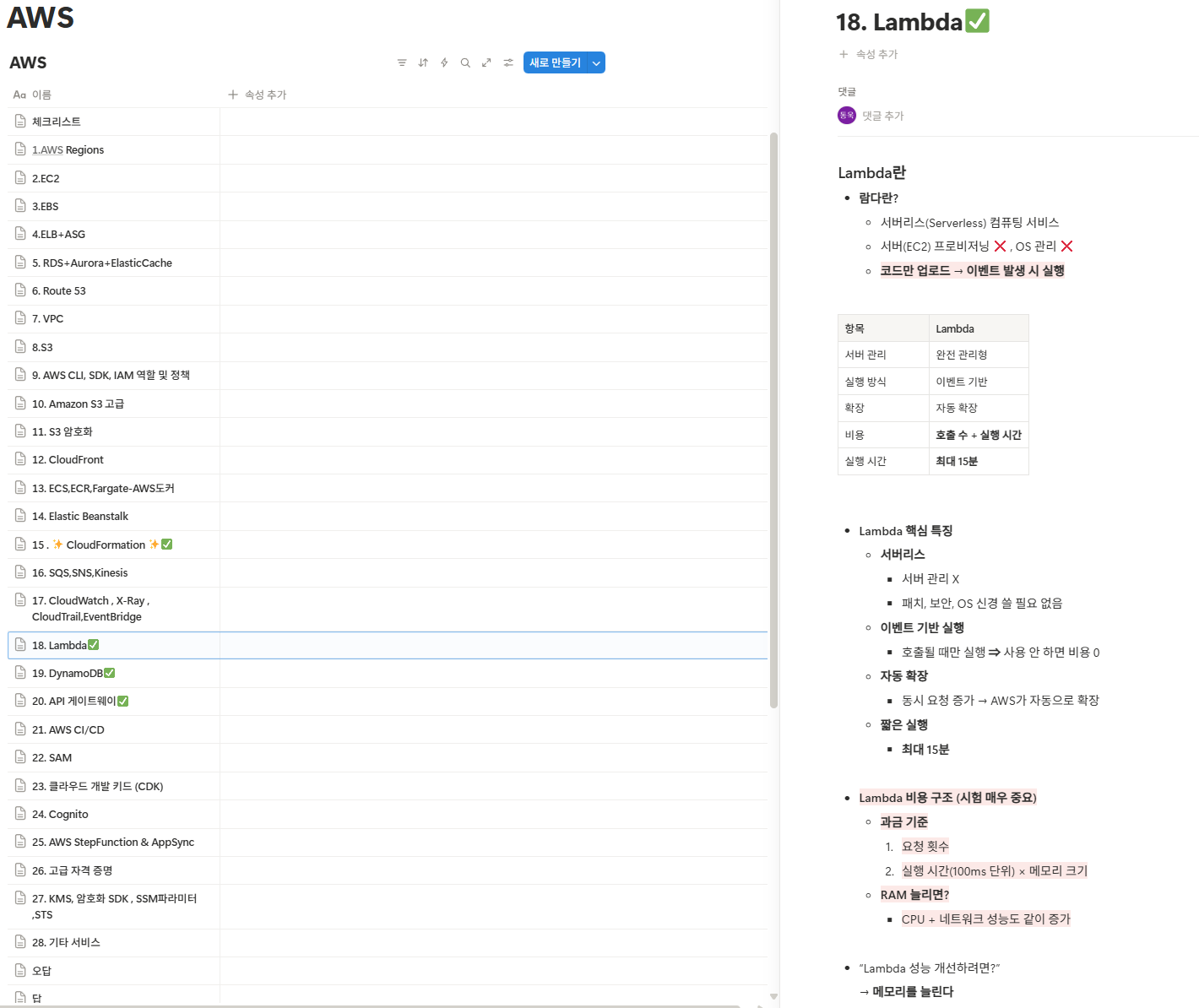Click page icon of 체크리스트 row

coord(20,122)
